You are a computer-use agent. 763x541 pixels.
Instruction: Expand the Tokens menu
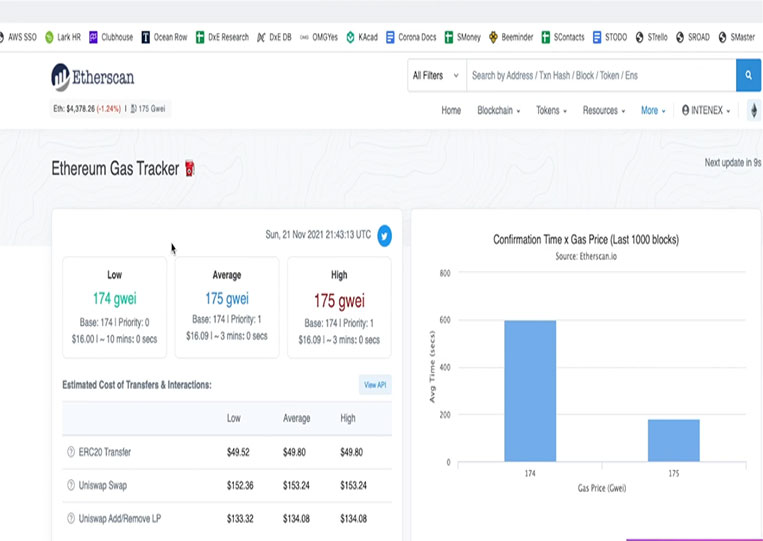(551, 110)
